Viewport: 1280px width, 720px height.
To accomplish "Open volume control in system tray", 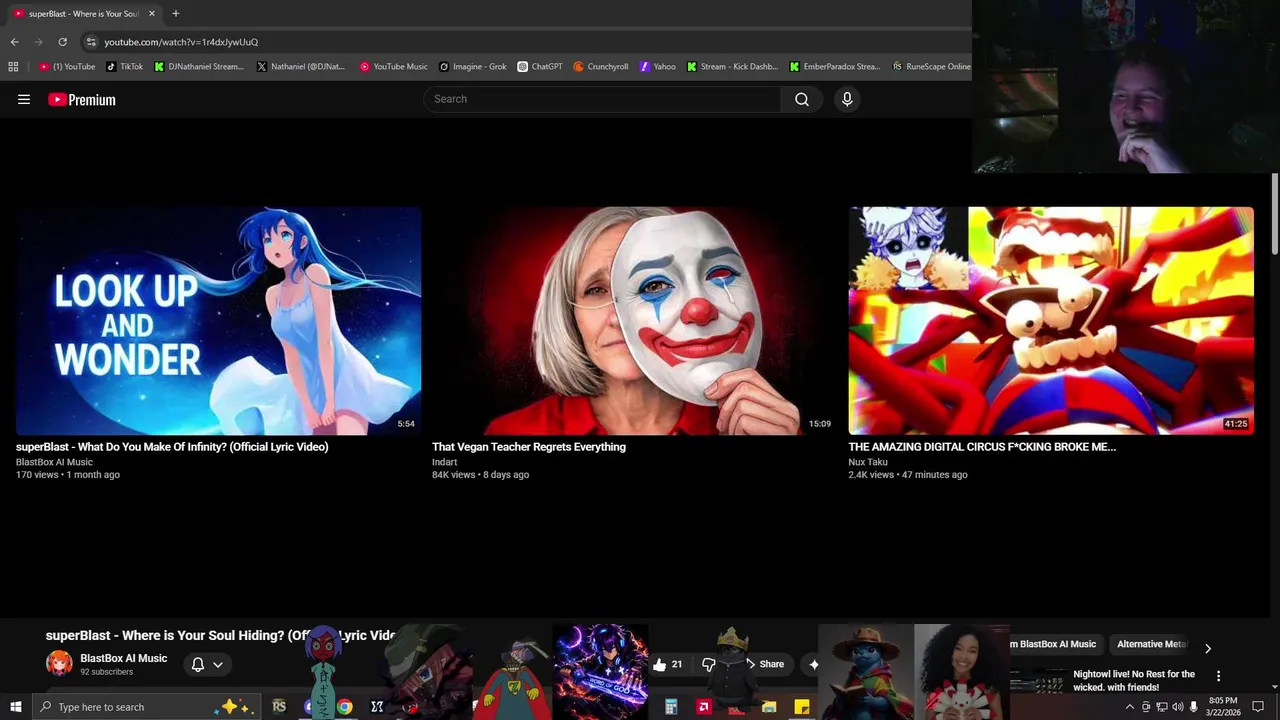I will (x=1177, y=707).
